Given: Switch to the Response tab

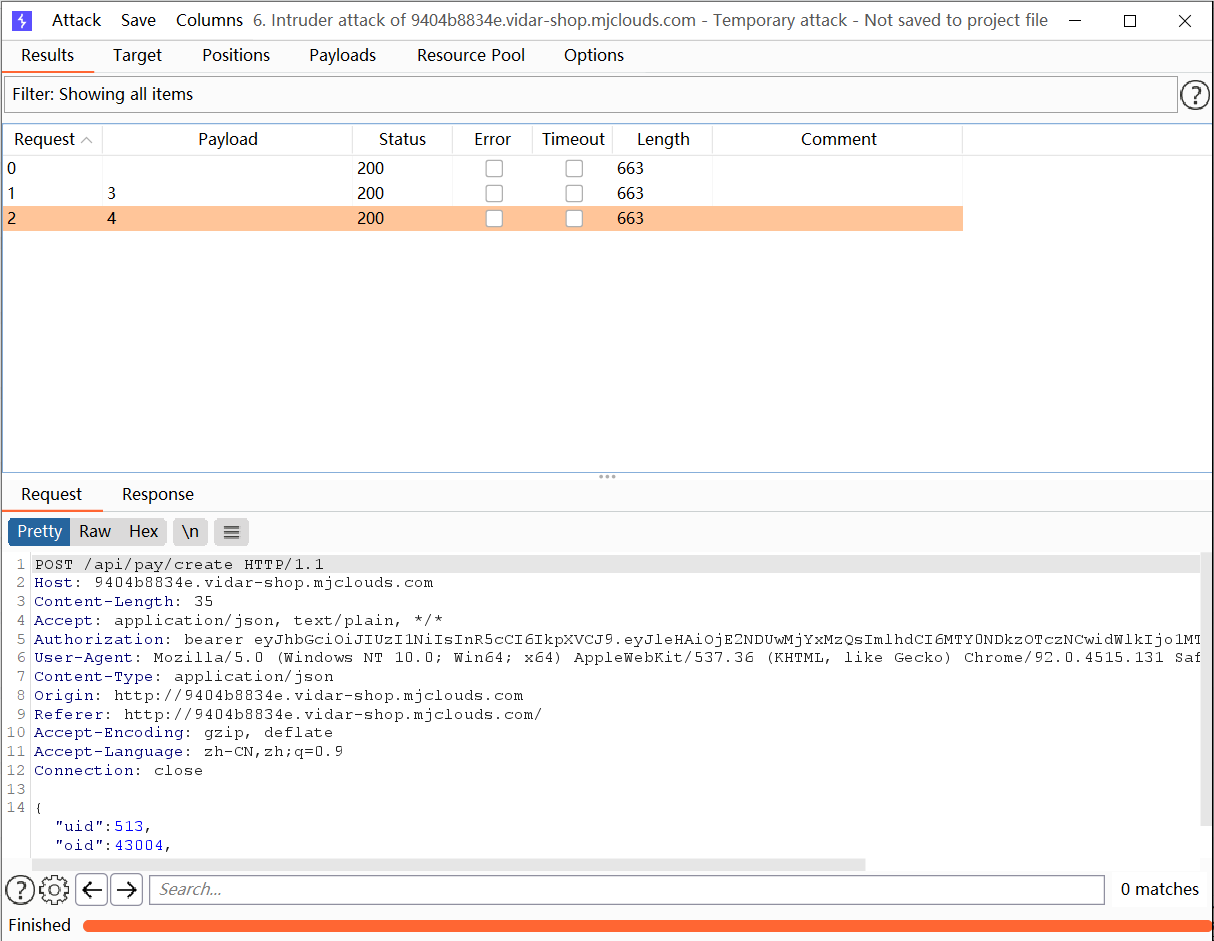Looking at the screenshot, I should click(x=158, y=495).
